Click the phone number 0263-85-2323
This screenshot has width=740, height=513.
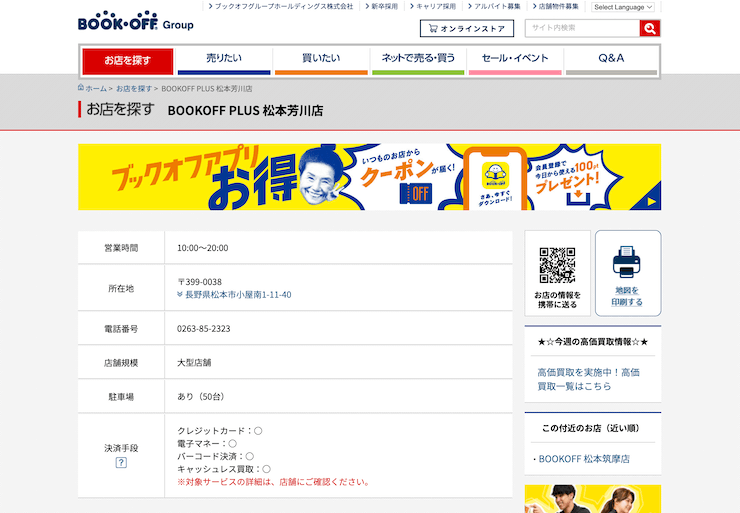[x=203, y=328]
